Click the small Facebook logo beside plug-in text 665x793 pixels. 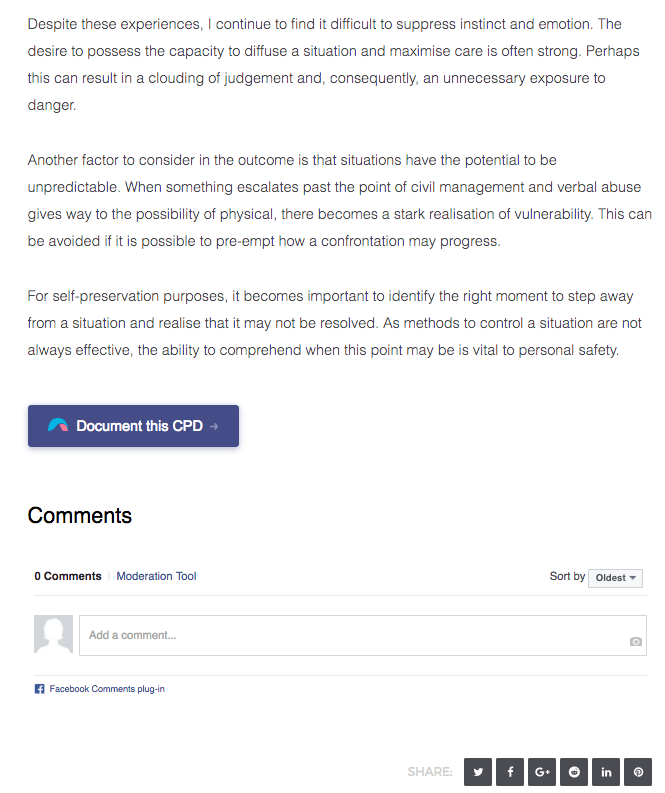[39, 689]
